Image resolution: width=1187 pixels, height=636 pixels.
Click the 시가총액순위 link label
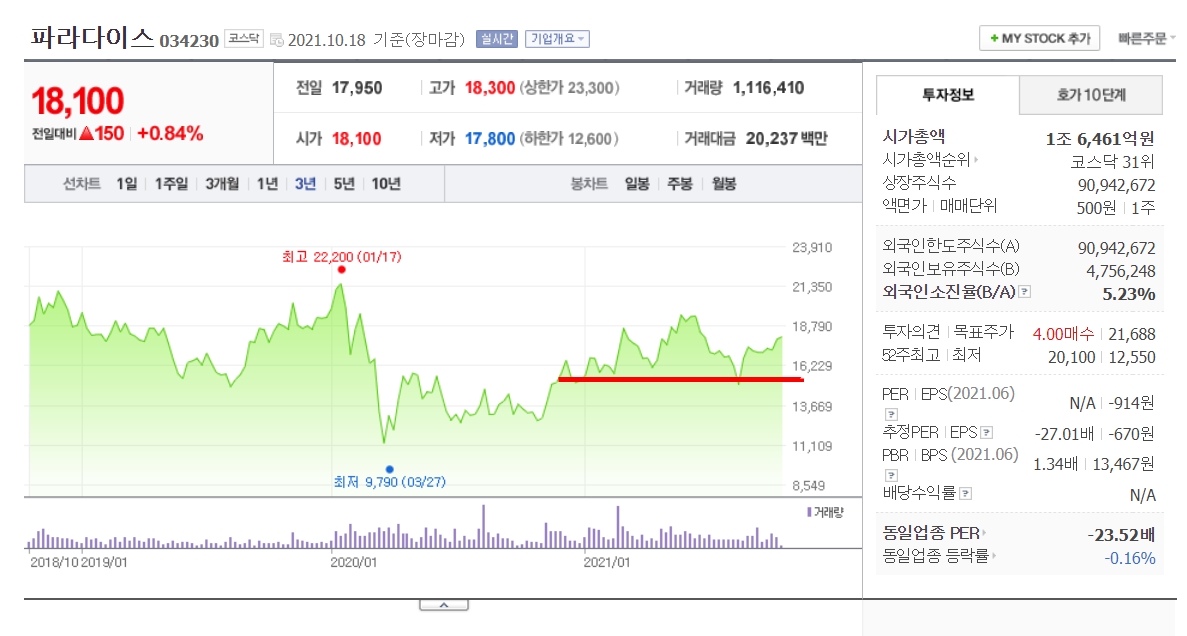coord(927,160)
